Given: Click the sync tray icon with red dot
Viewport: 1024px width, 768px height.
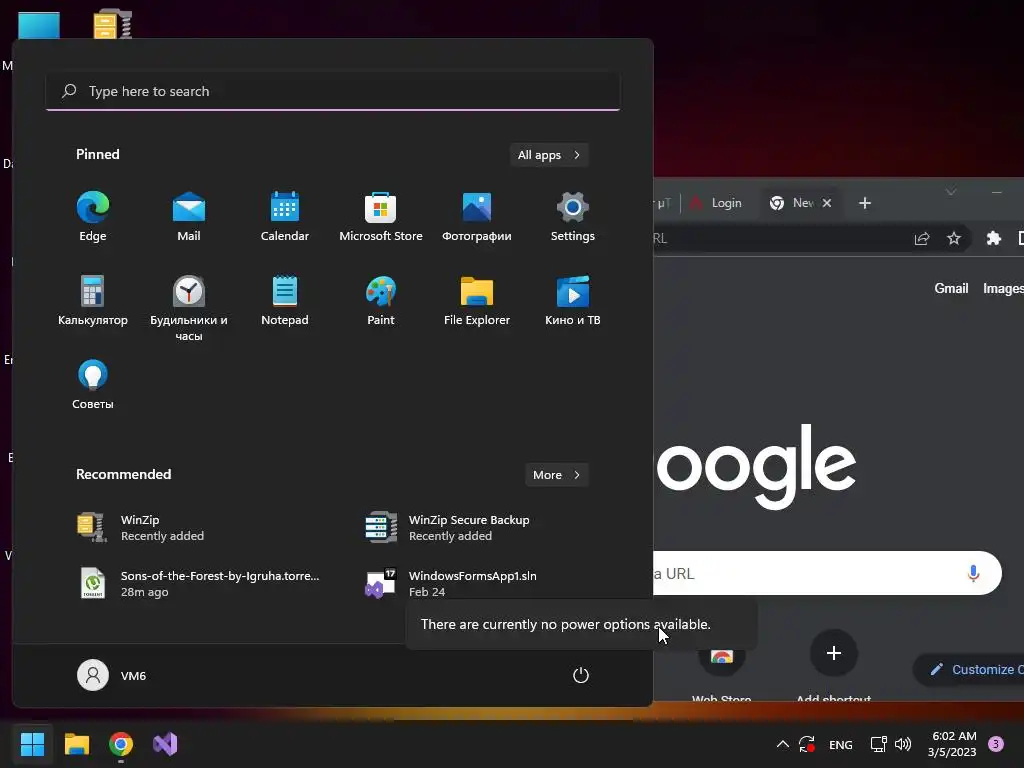Looking at the screenshot, I should coord(807,744).
